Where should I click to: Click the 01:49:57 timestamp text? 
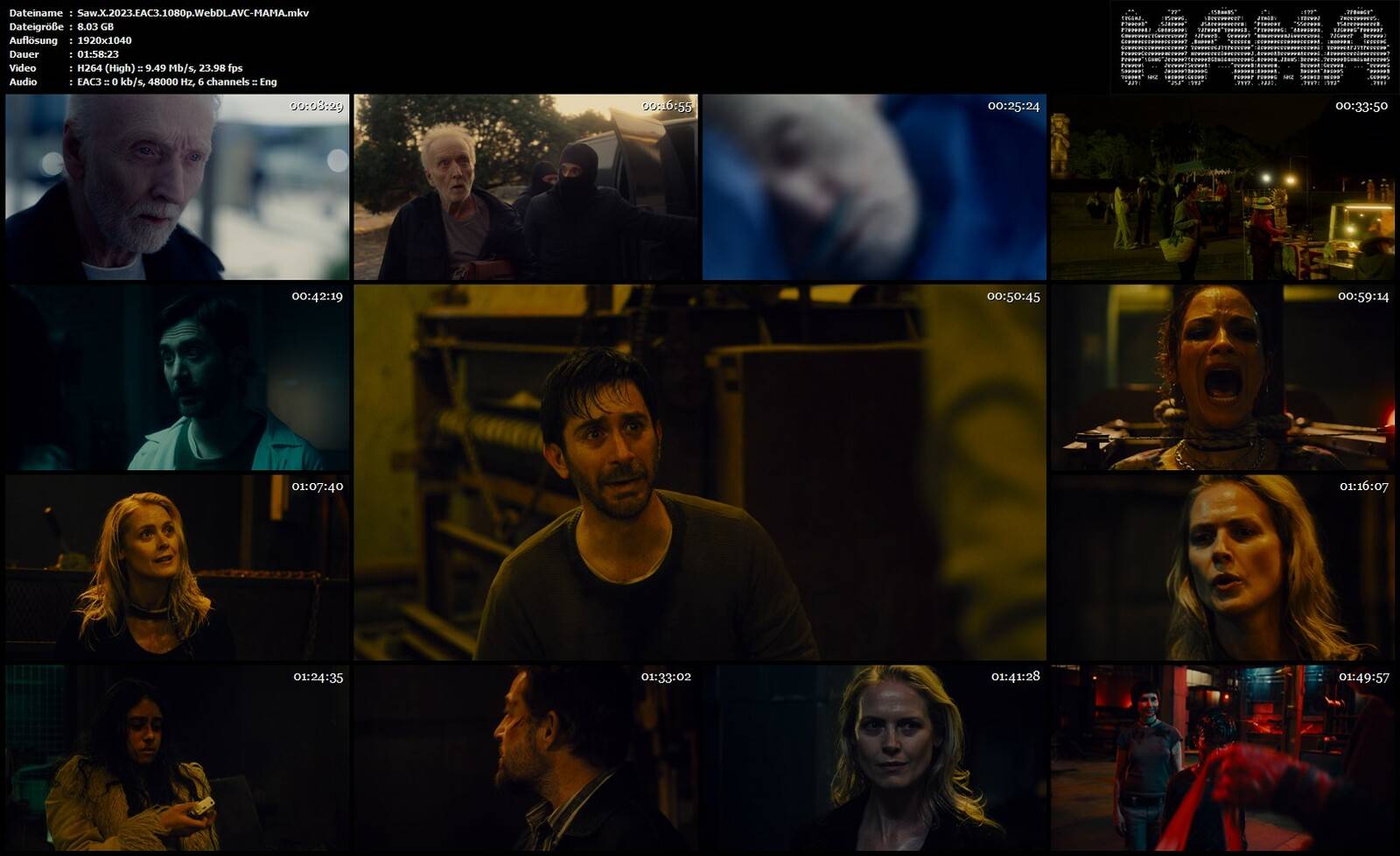(1363, 677)
